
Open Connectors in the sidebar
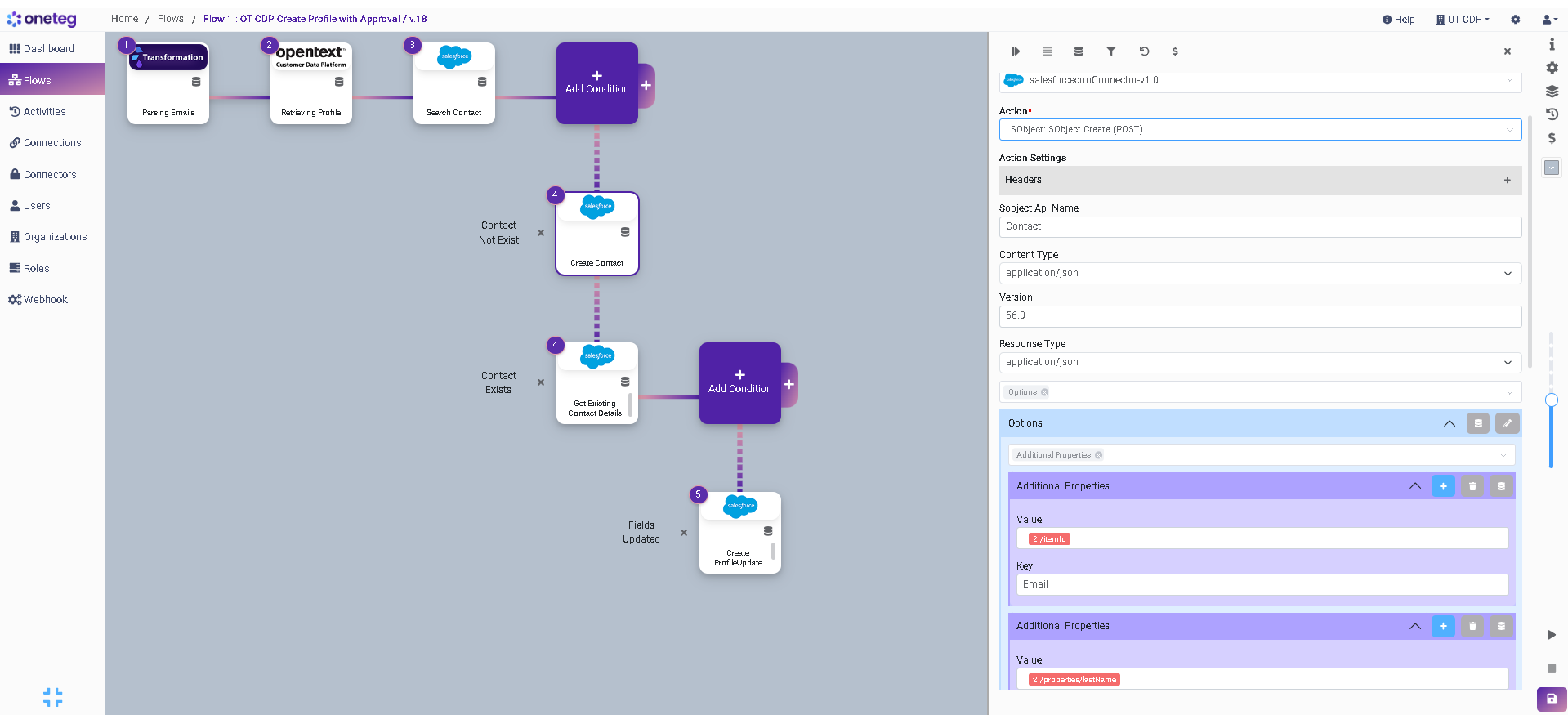(50, 175)
